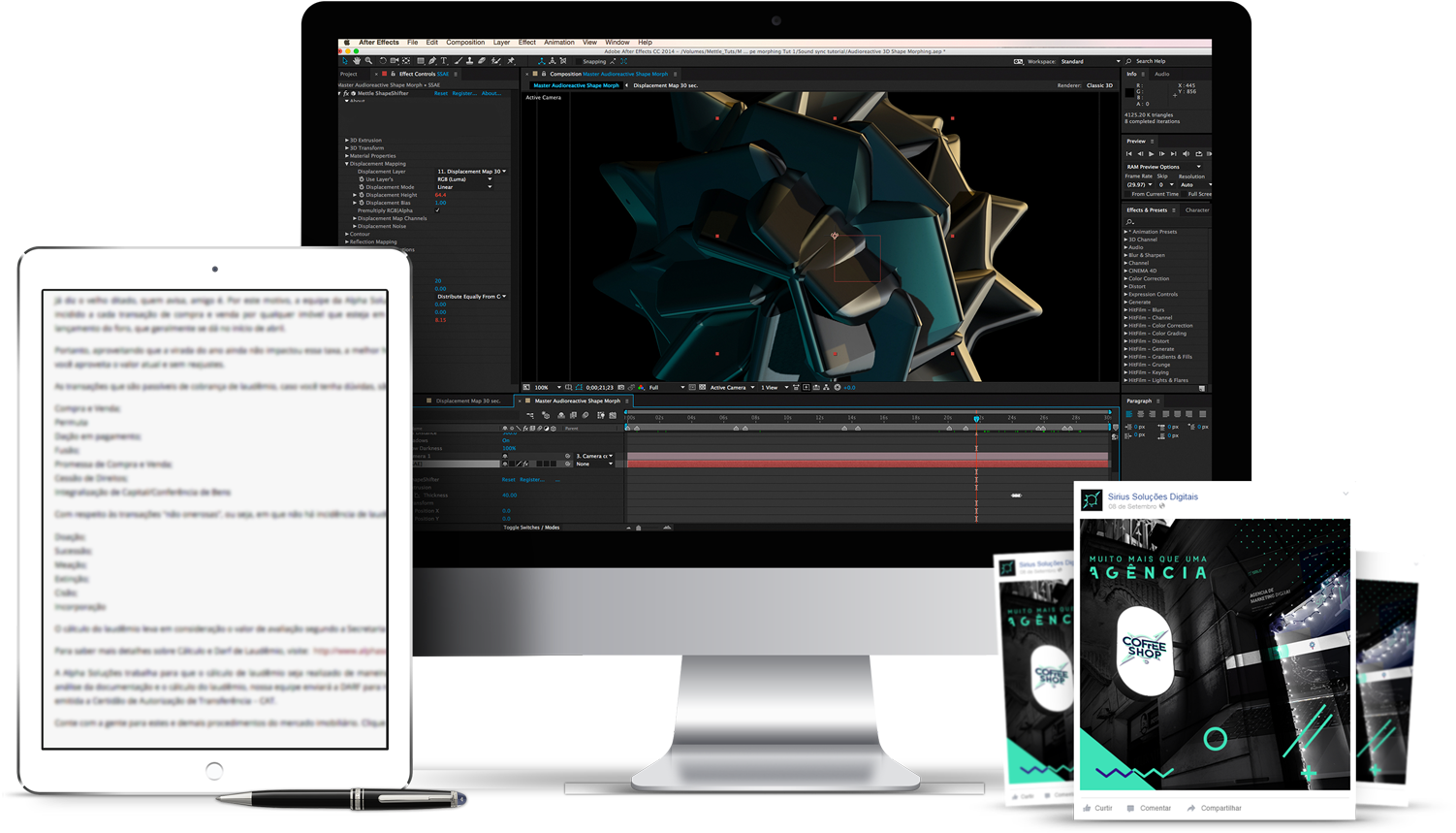The image size is (1456, 833).
Task: Switch to the Displacement Map 30 sec. timeline tab
Action: [467, 400]
